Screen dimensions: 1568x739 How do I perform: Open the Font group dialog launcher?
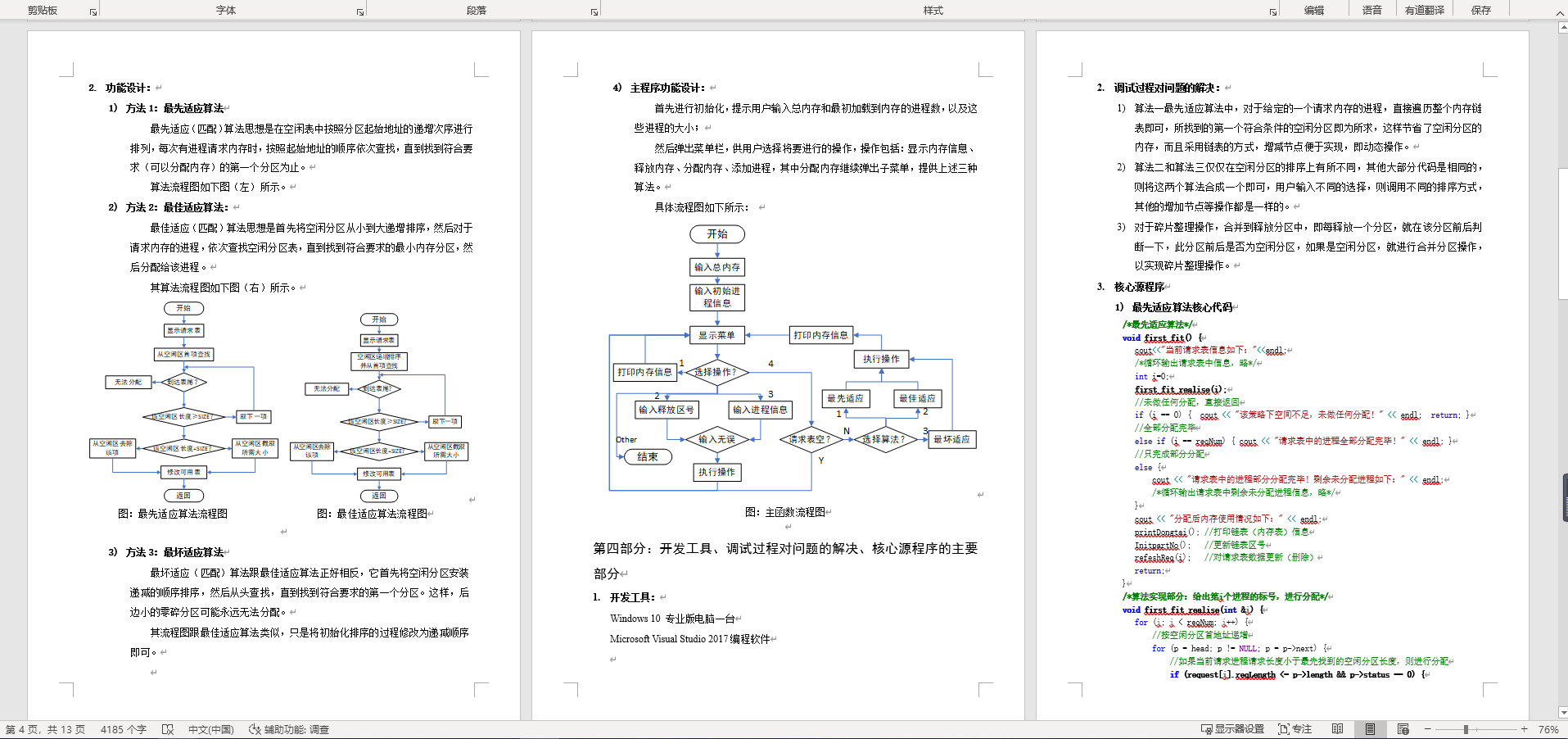[x=359, y=11]
